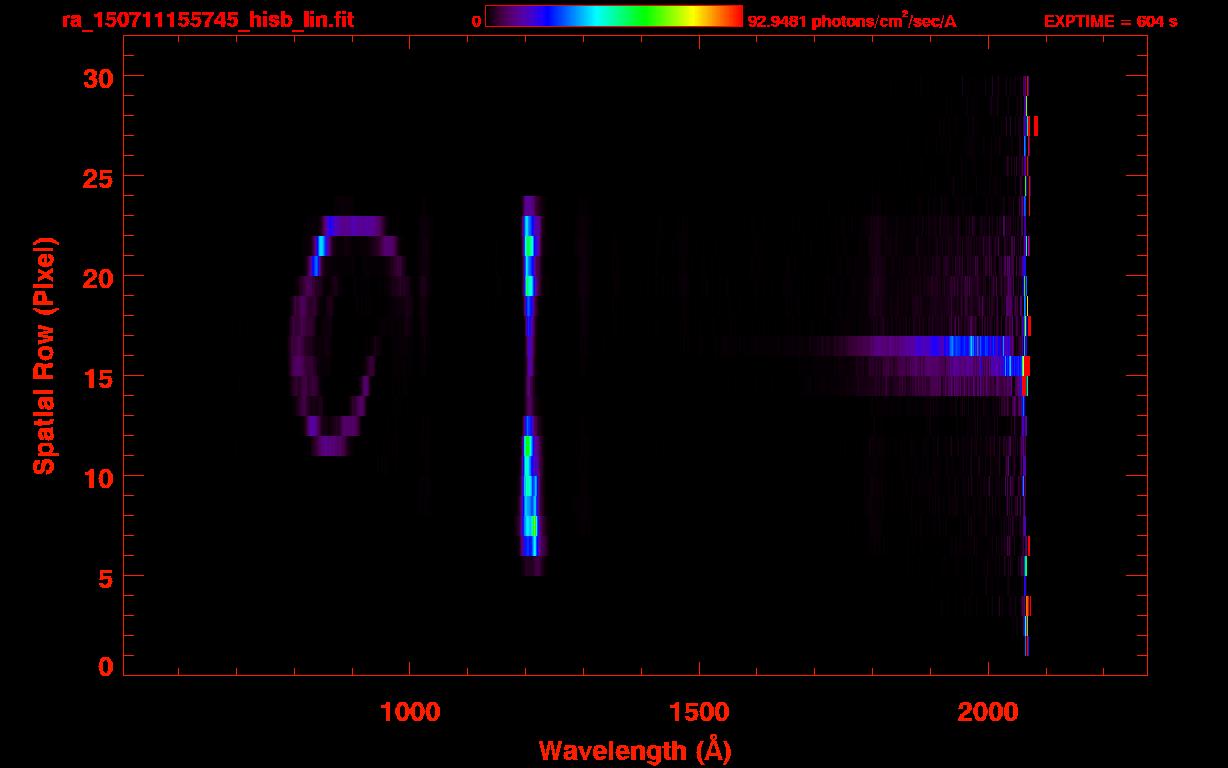Click the Spatial Row (Pixel) axis title
Screen dimensions: 1228x768
[x=44, y=356]
